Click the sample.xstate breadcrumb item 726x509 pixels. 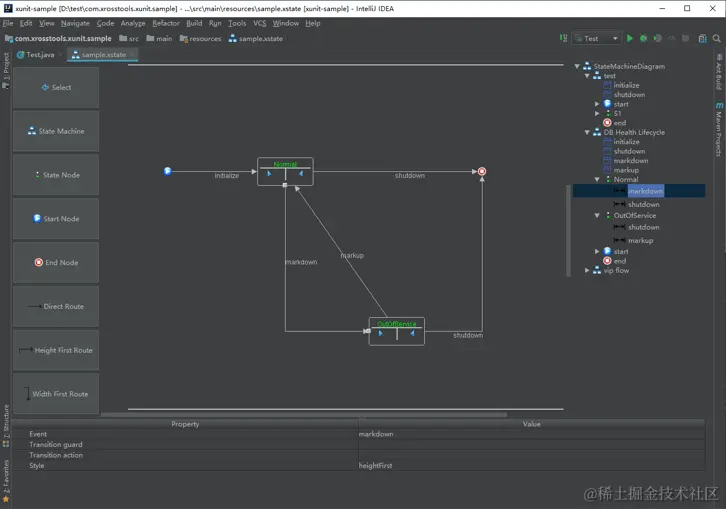[x=256, y=38]
